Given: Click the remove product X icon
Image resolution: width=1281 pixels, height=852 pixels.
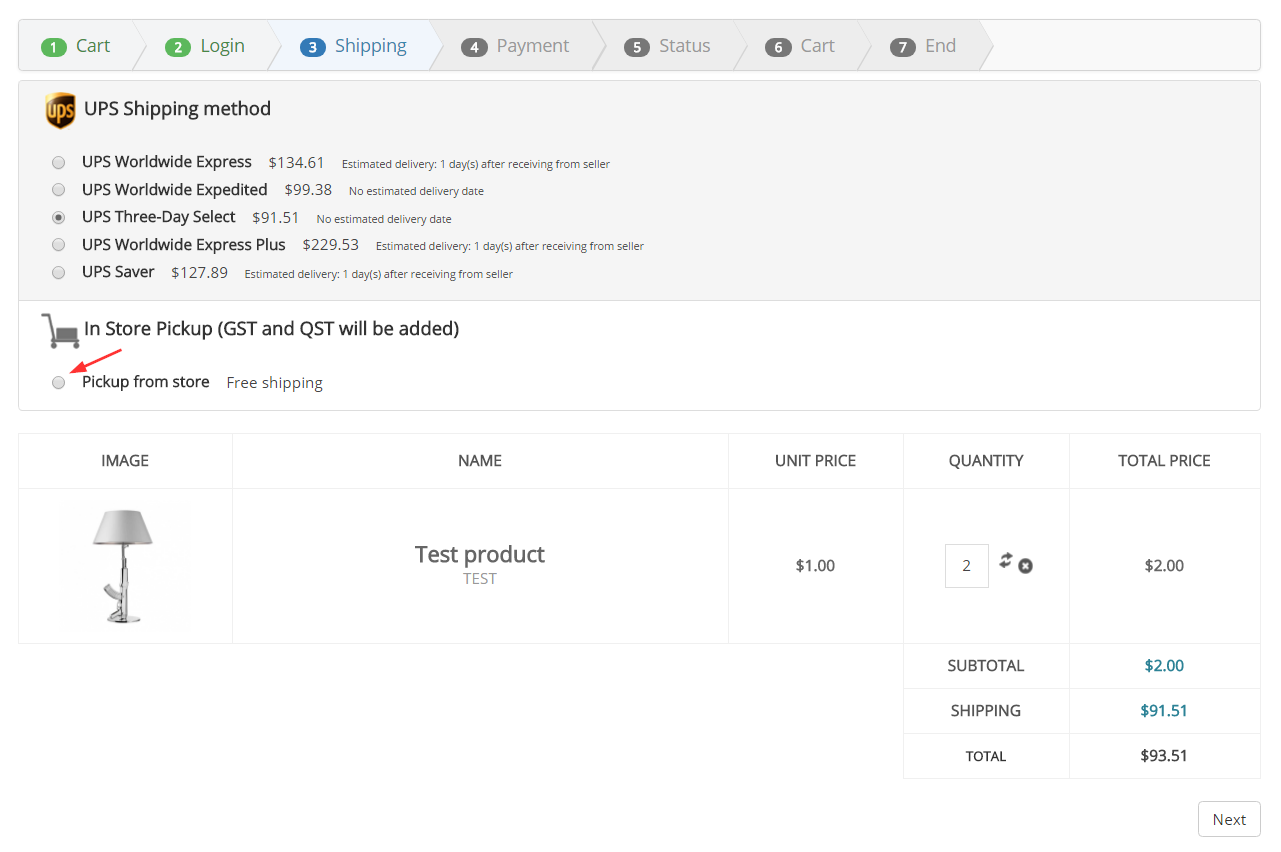Looking at the screenshot, I should 1025,566.
